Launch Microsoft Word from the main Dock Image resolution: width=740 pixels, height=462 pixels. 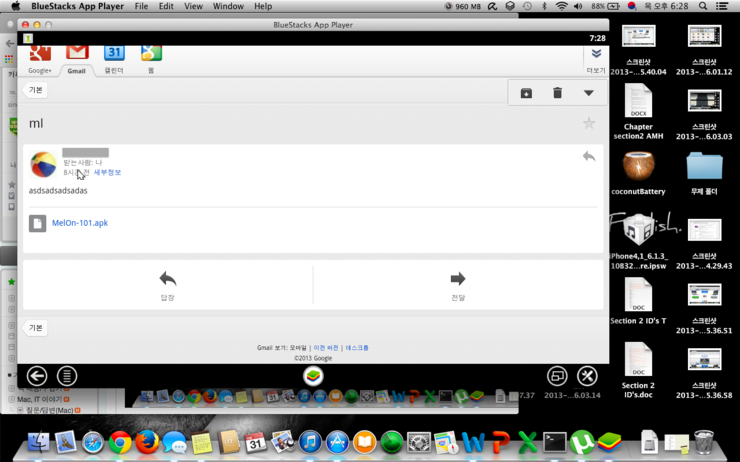[473, 443]
